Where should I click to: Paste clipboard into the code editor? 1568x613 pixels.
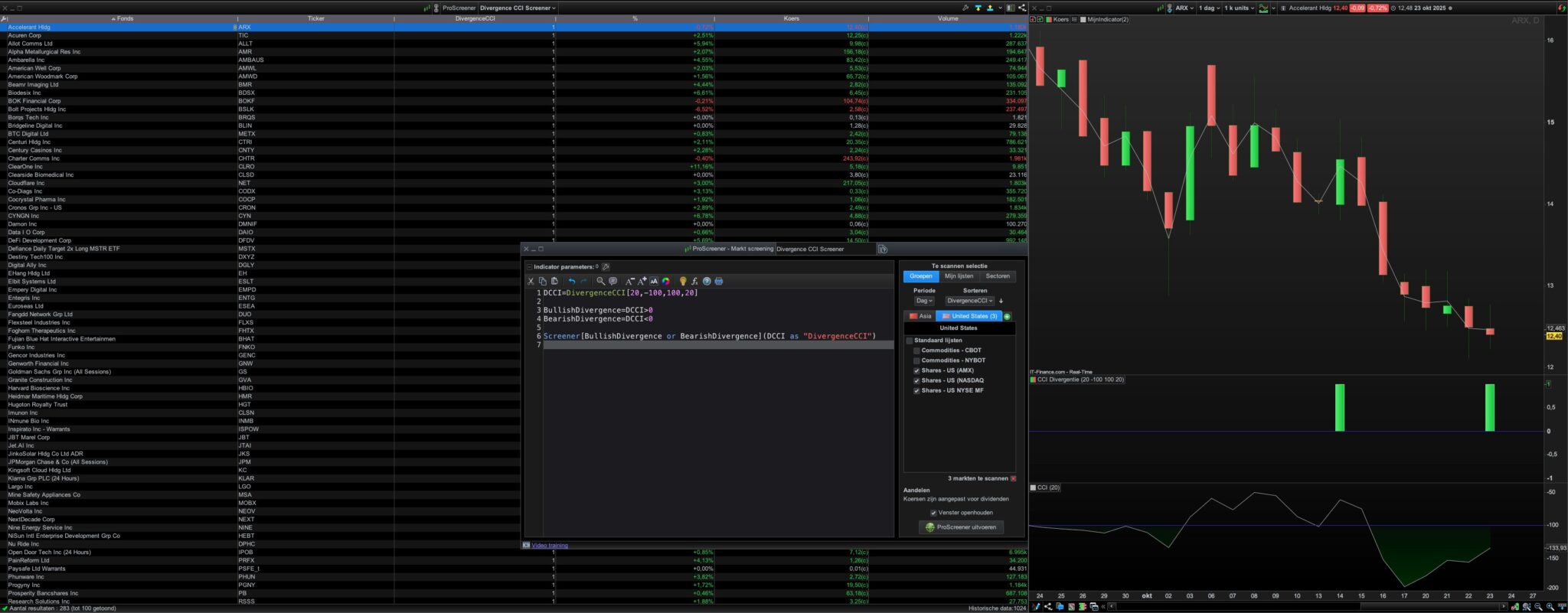pos(555,281)
